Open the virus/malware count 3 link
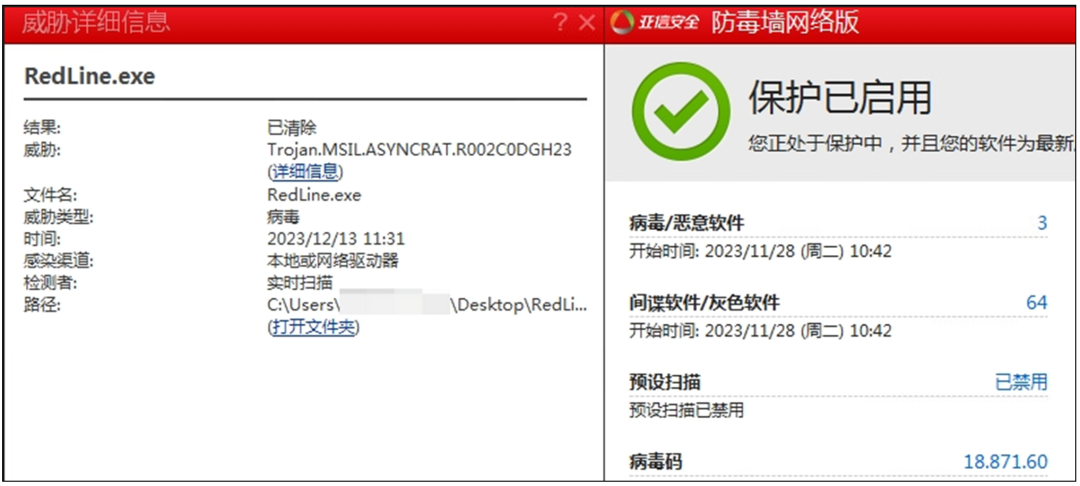This screenshot has width=1080, height=486. pyautogui.click(x=1041, y=223)
